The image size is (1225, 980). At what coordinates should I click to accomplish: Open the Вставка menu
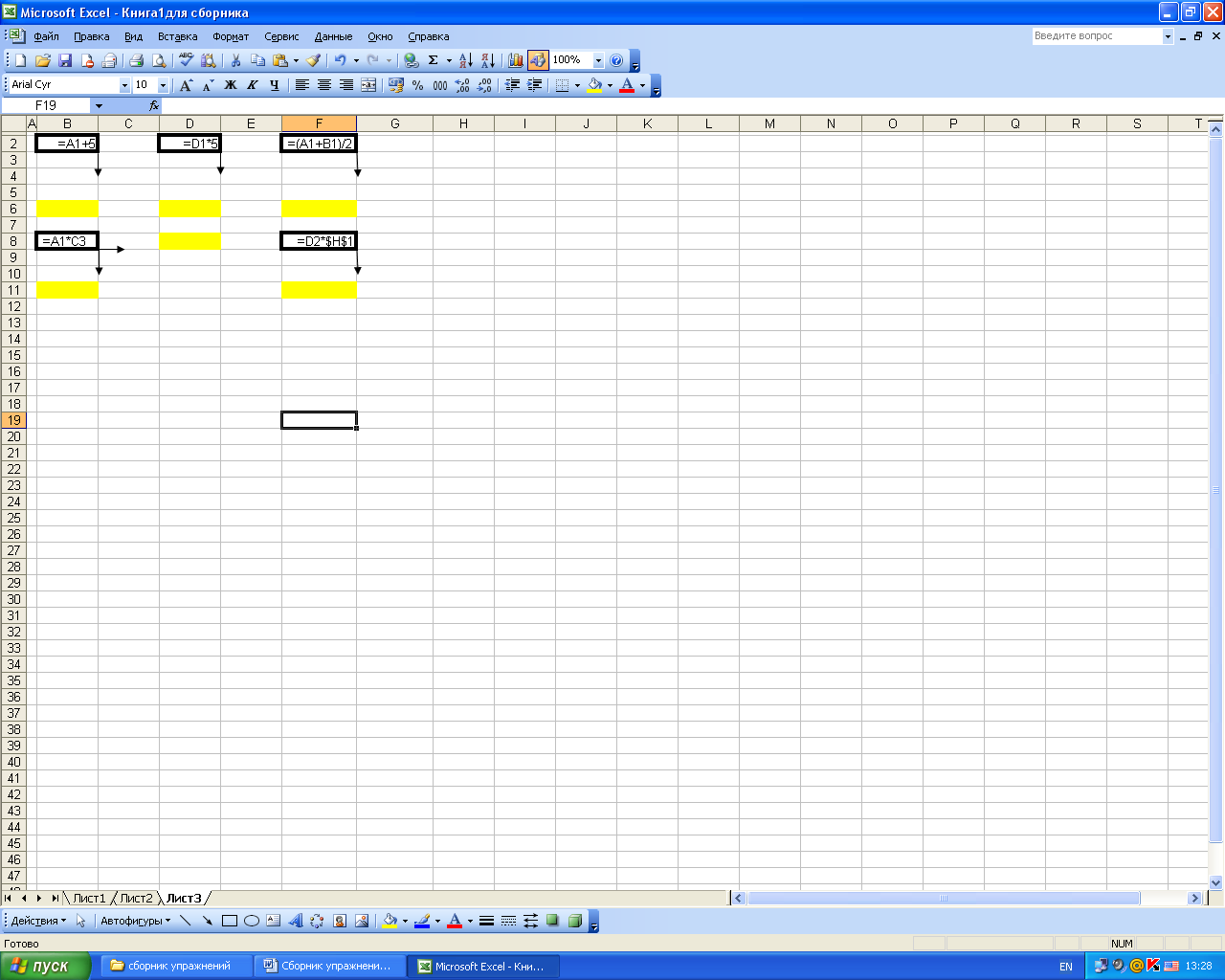point(177,36)
